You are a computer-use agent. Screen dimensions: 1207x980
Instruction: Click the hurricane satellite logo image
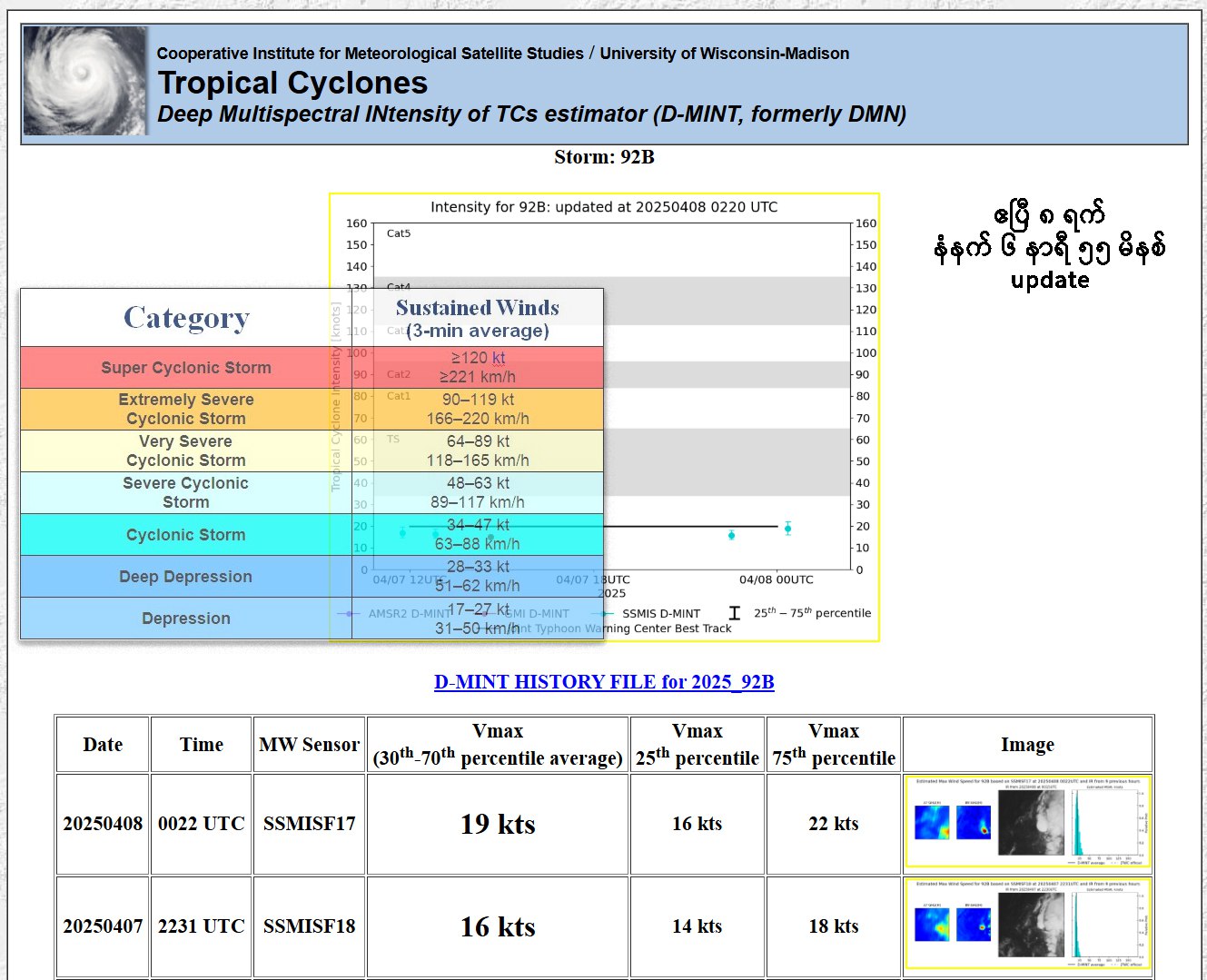point(85,81)
